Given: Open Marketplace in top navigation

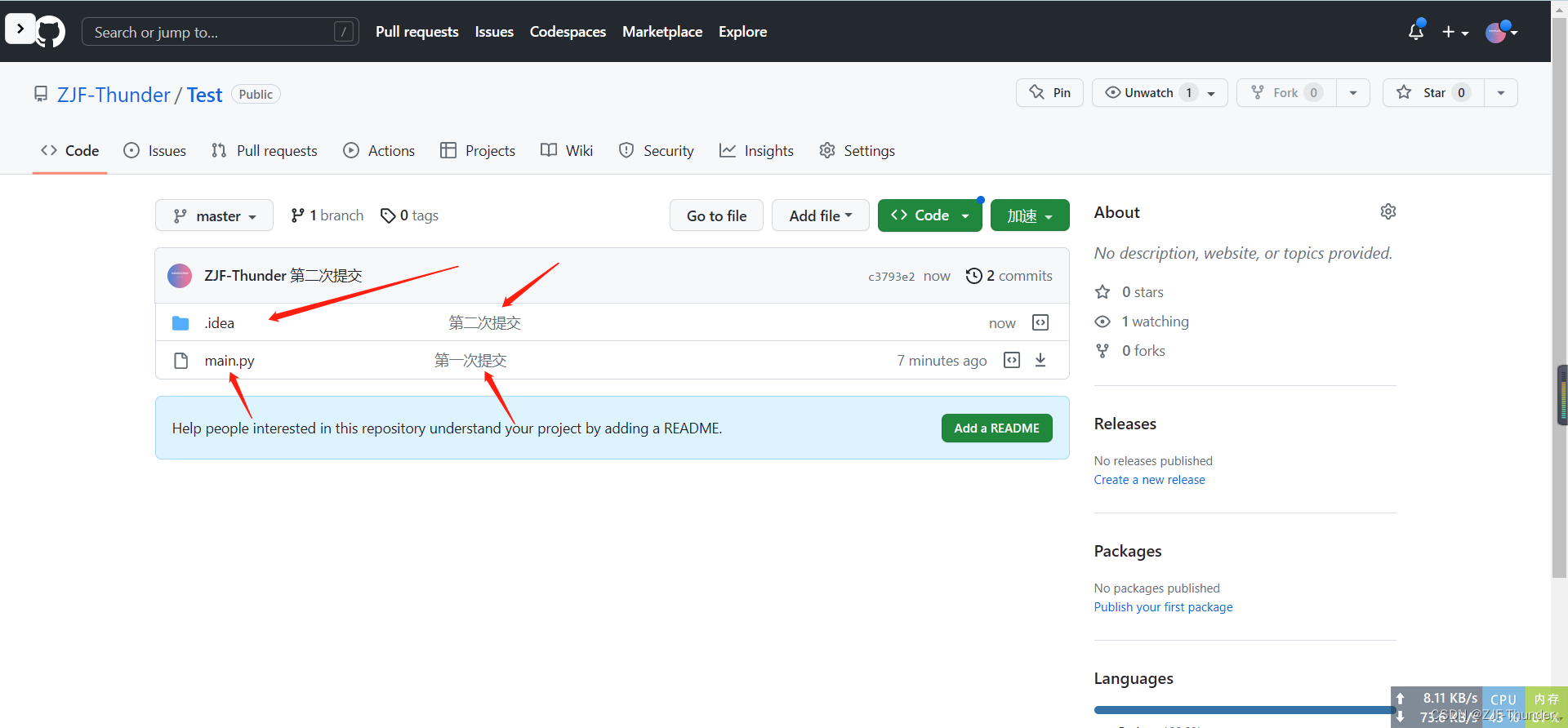Looking at the screenshot, I should (662, 32).
